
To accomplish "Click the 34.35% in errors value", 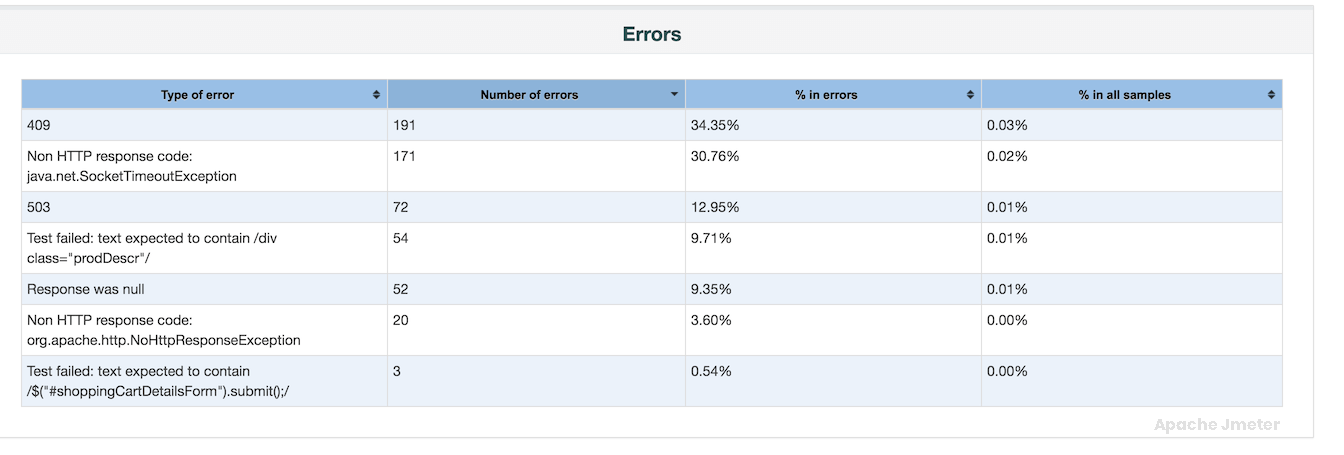I will point(715,125).
